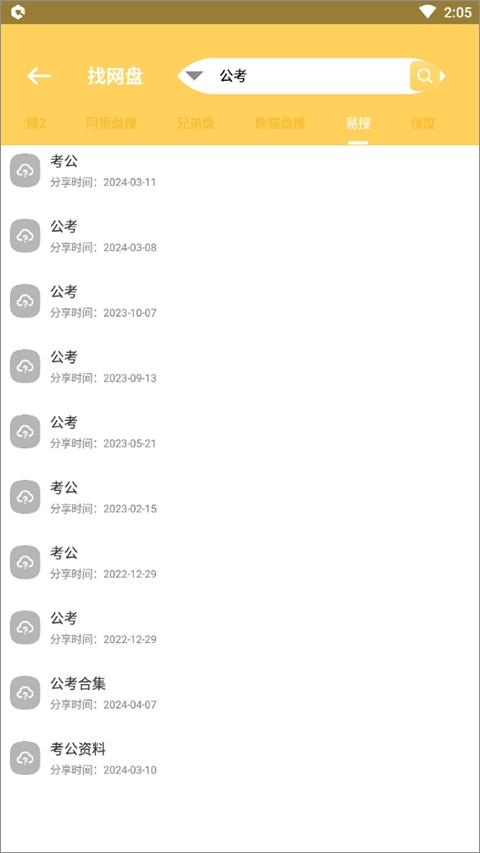Select the 熊猫盘搜 tab
Screen dimensions: 480x853
(280, 123)
